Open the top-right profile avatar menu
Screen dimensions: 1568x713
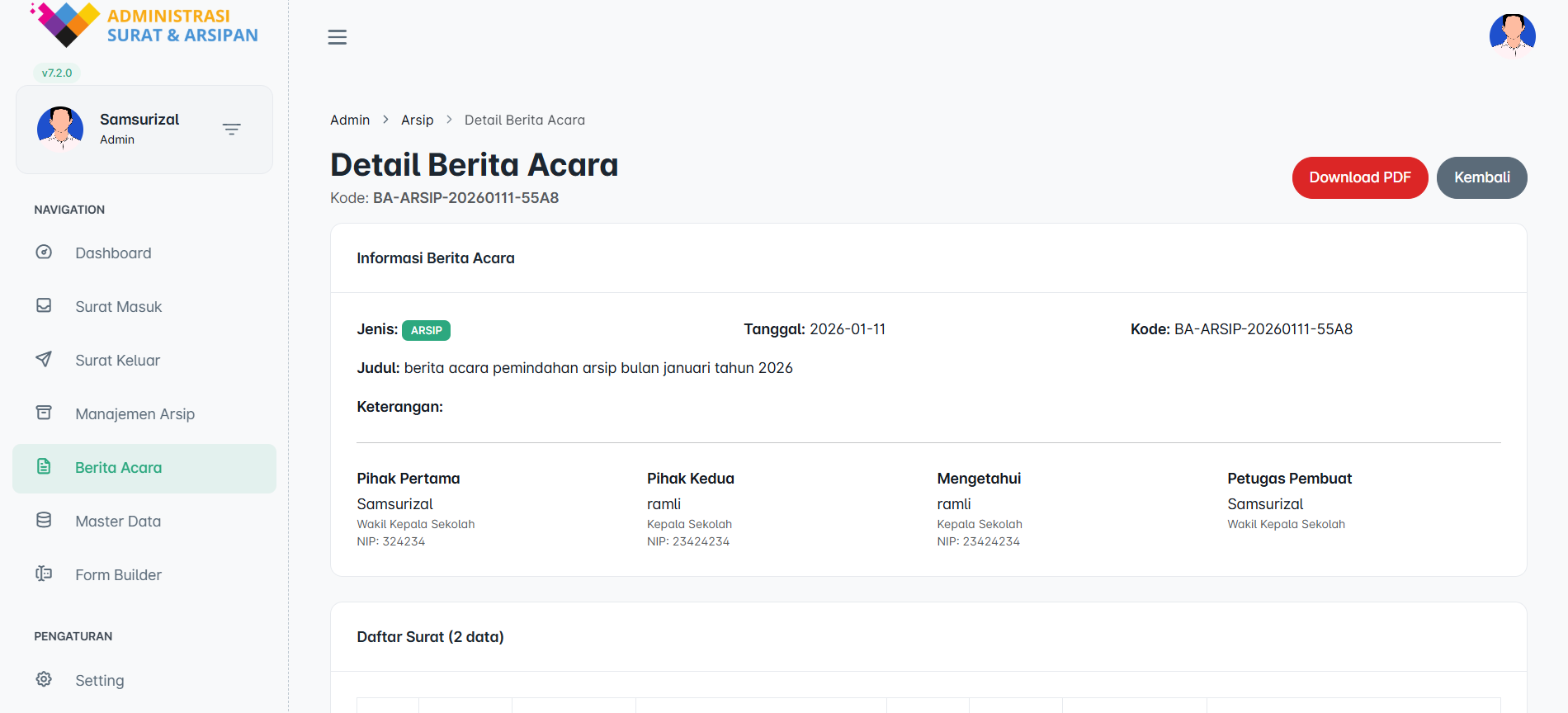(1512, 35)
